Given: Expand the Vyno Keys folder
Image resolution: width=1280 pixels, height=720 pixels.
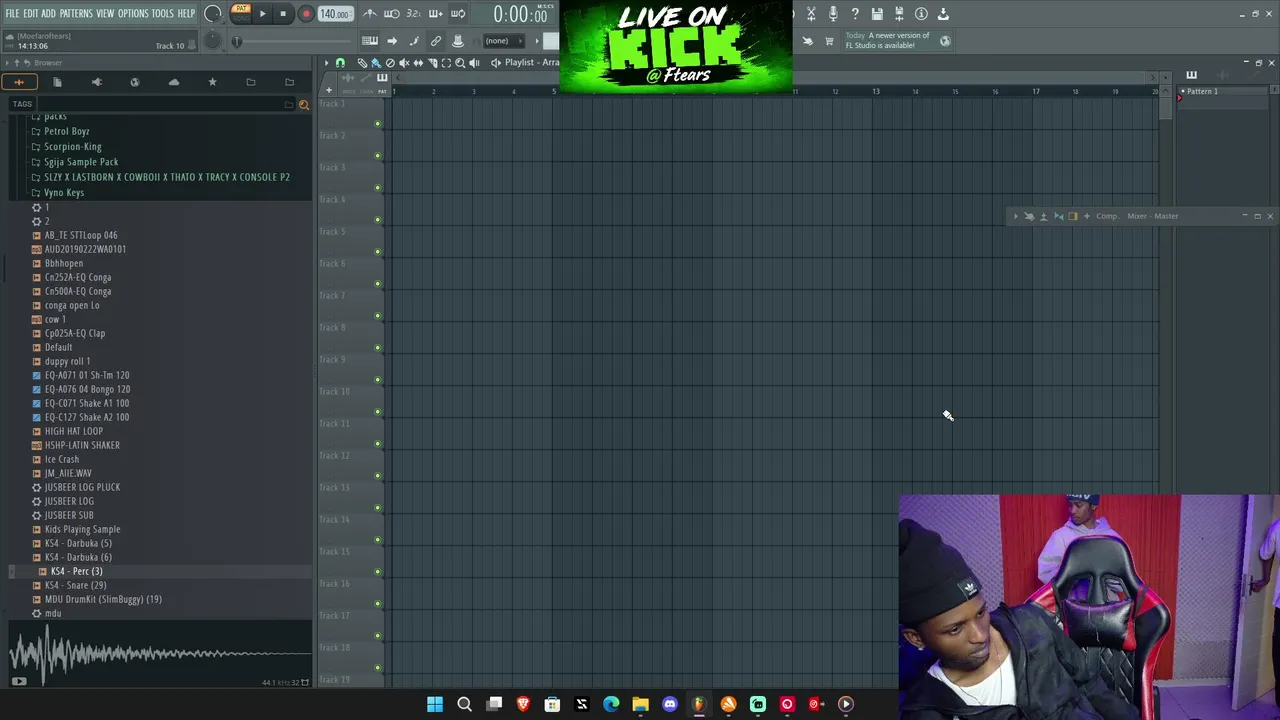Looking at the screenshot, I should [x=63, y=192].
